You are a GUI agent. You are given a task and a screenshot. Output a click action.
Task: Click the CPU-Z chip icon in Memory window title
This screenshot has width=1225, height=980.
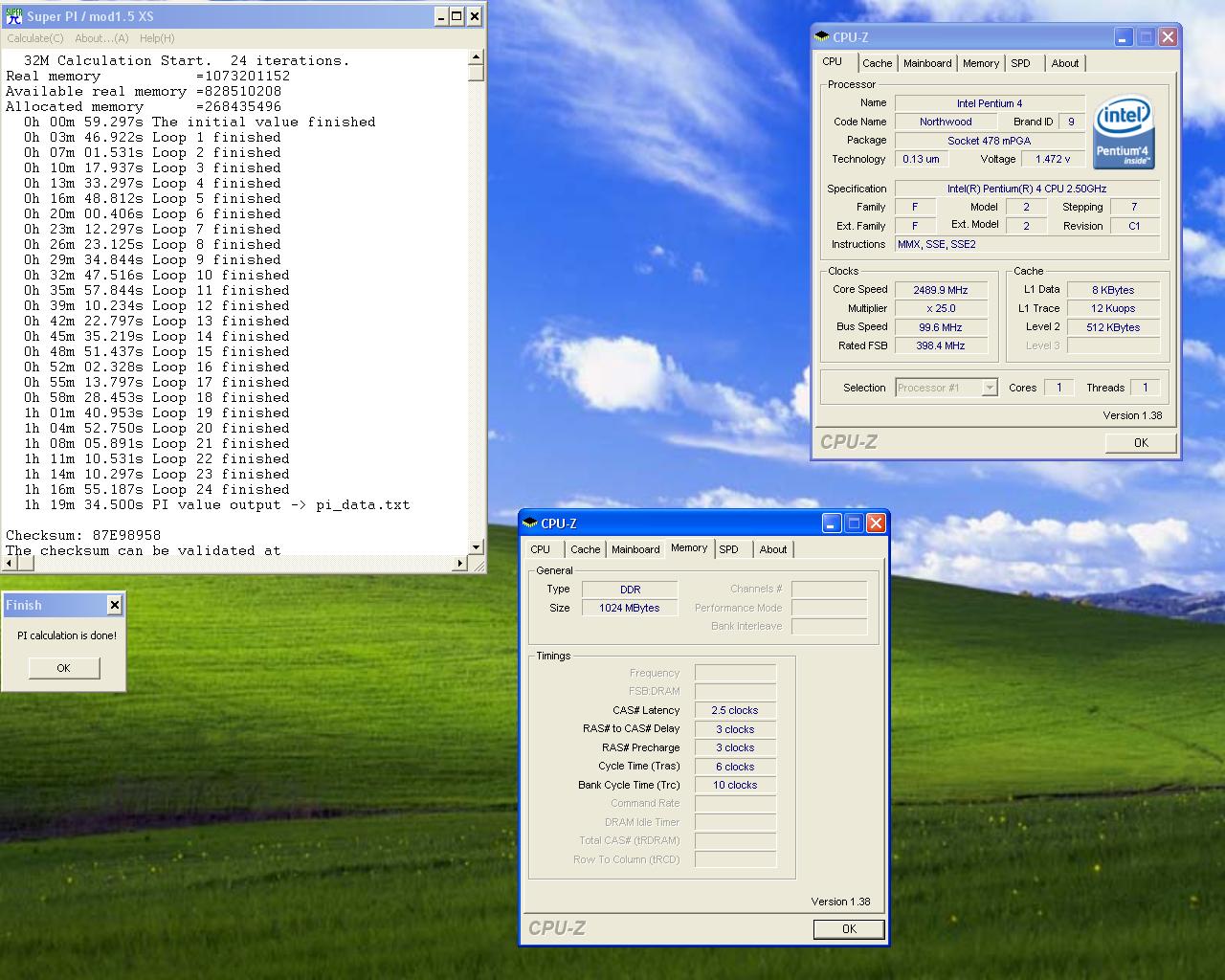pos(530,523)
